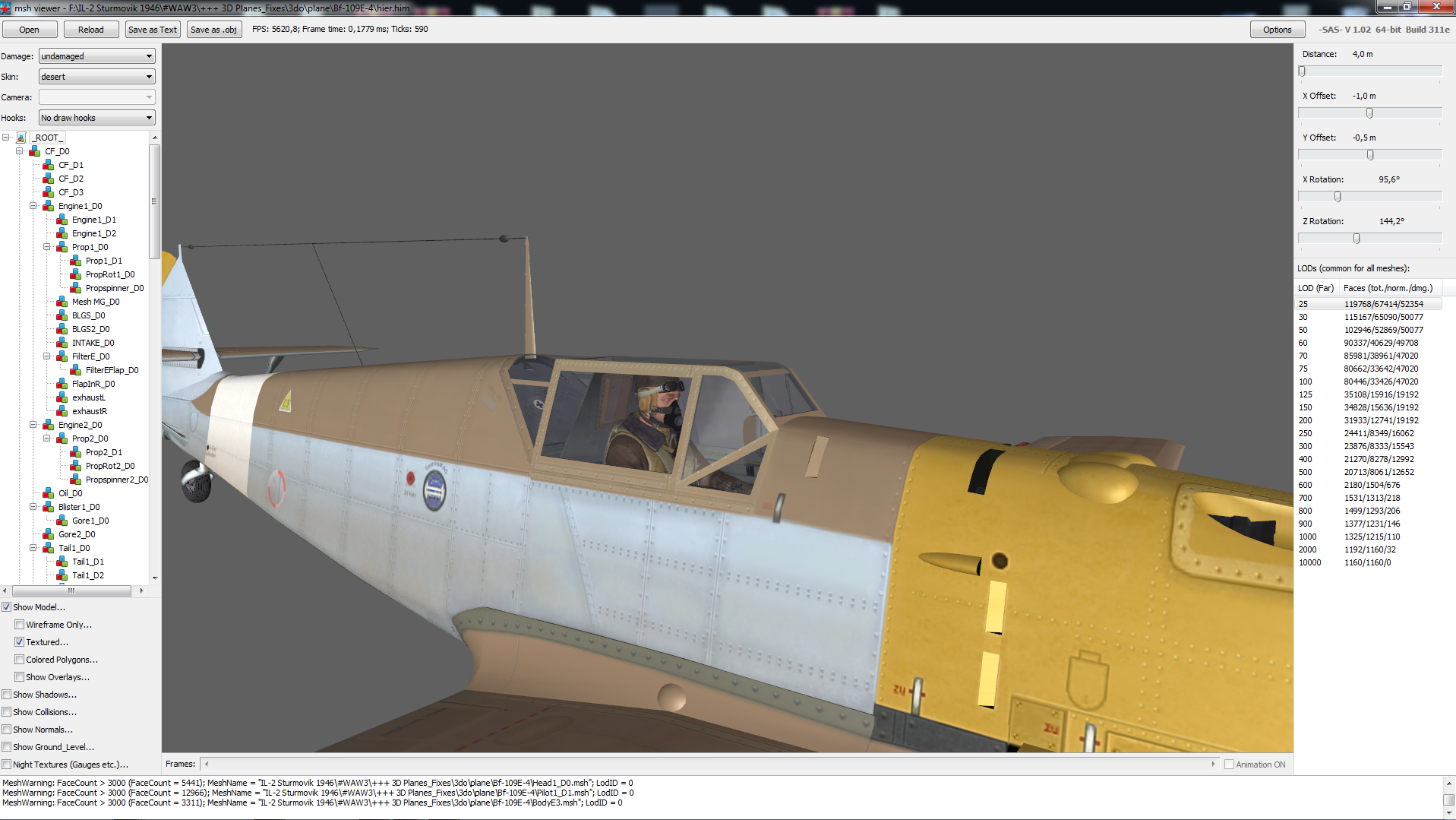Check the Show Overlays box
This screenshot has width=1456, height=820.
tap(20, 677)
